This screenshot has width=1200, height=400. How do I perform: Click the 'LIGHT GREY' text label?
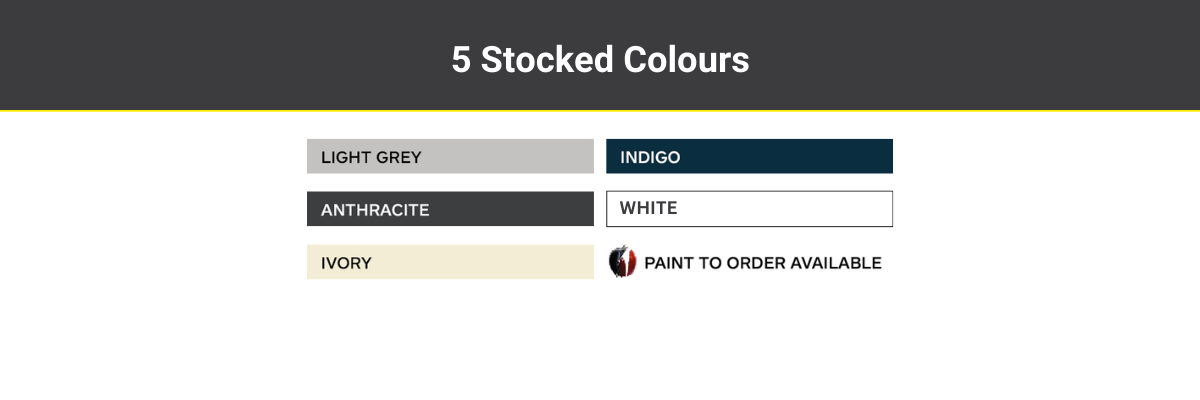[x=371, y=157]
